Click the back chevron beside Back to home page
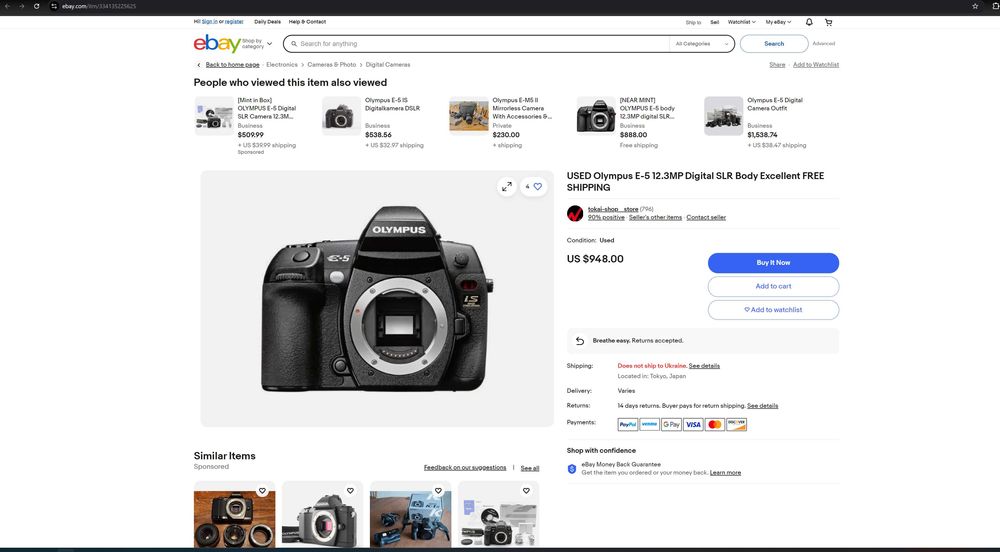The width and height of the screenshot is (1000, 552). (198, 65)
